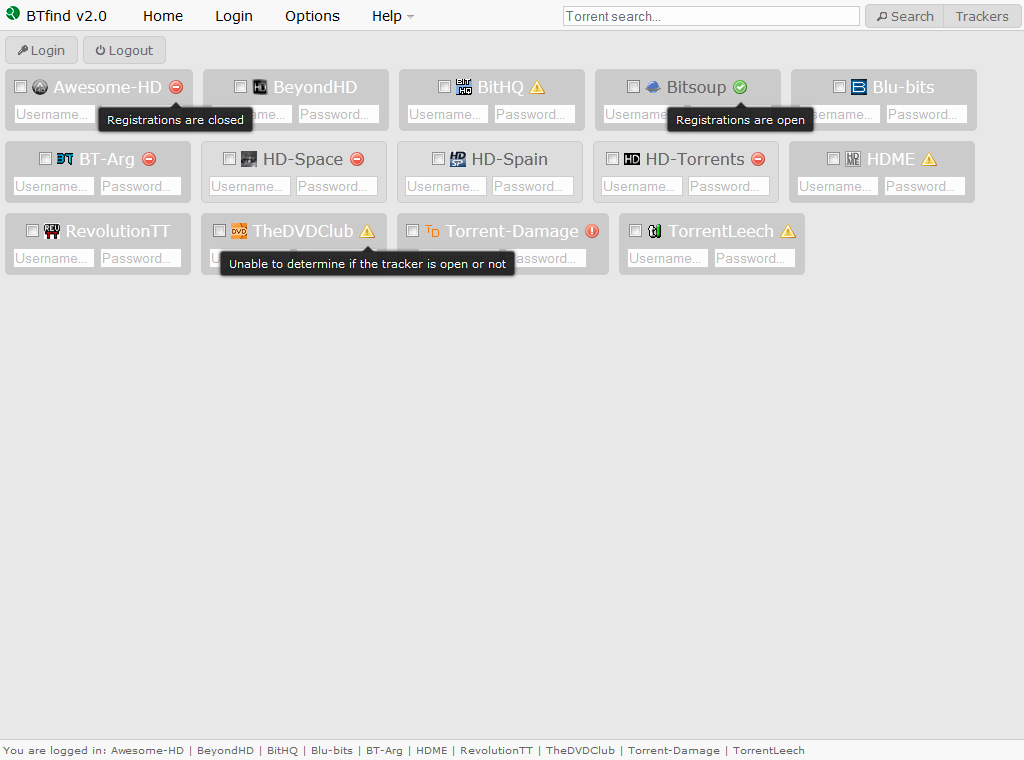Select the RevolutionTT checkbox

click(31, 231)
